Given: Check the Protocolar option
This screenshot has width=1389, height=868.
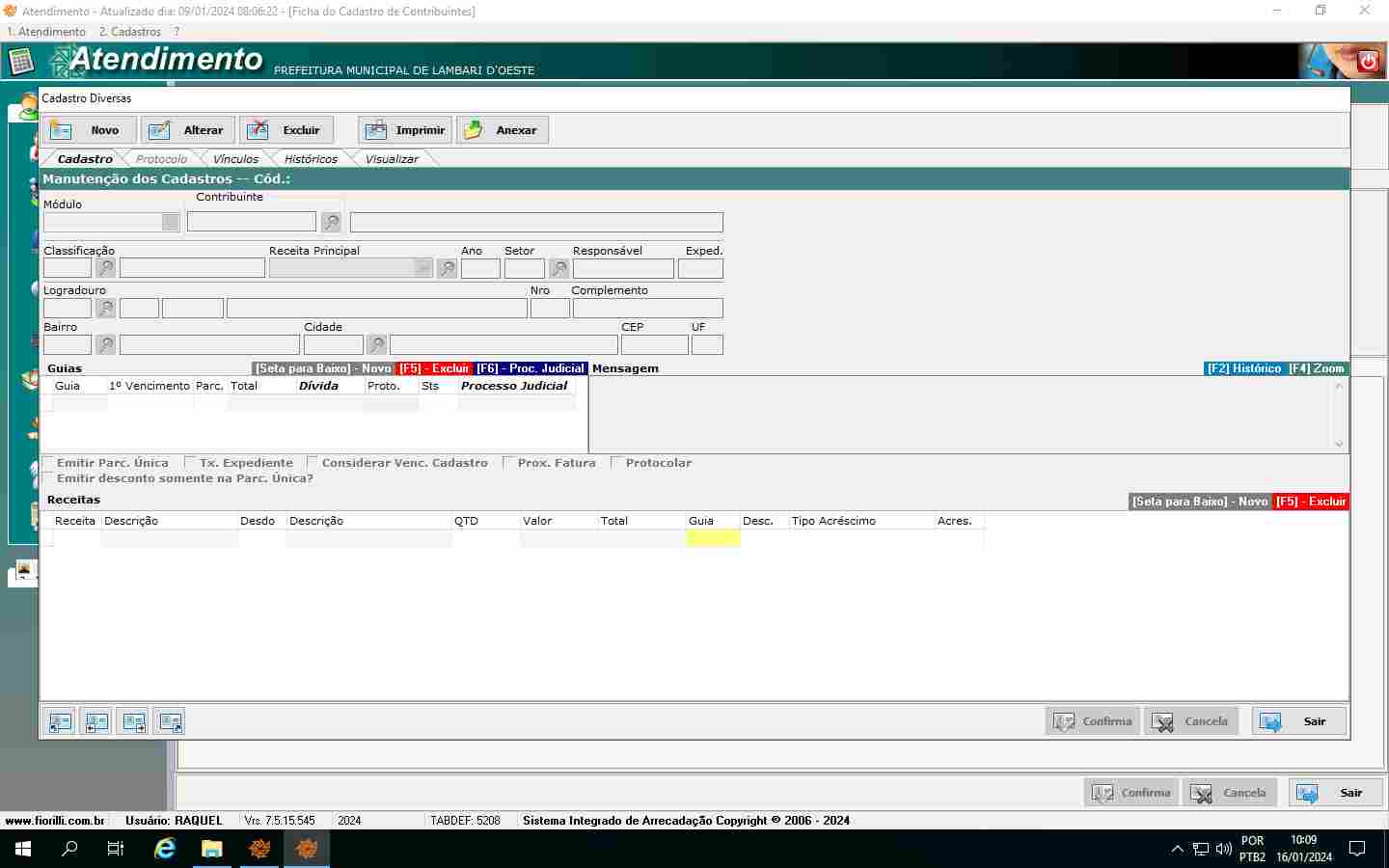Looking at the screenshot, I should (616, 463).
